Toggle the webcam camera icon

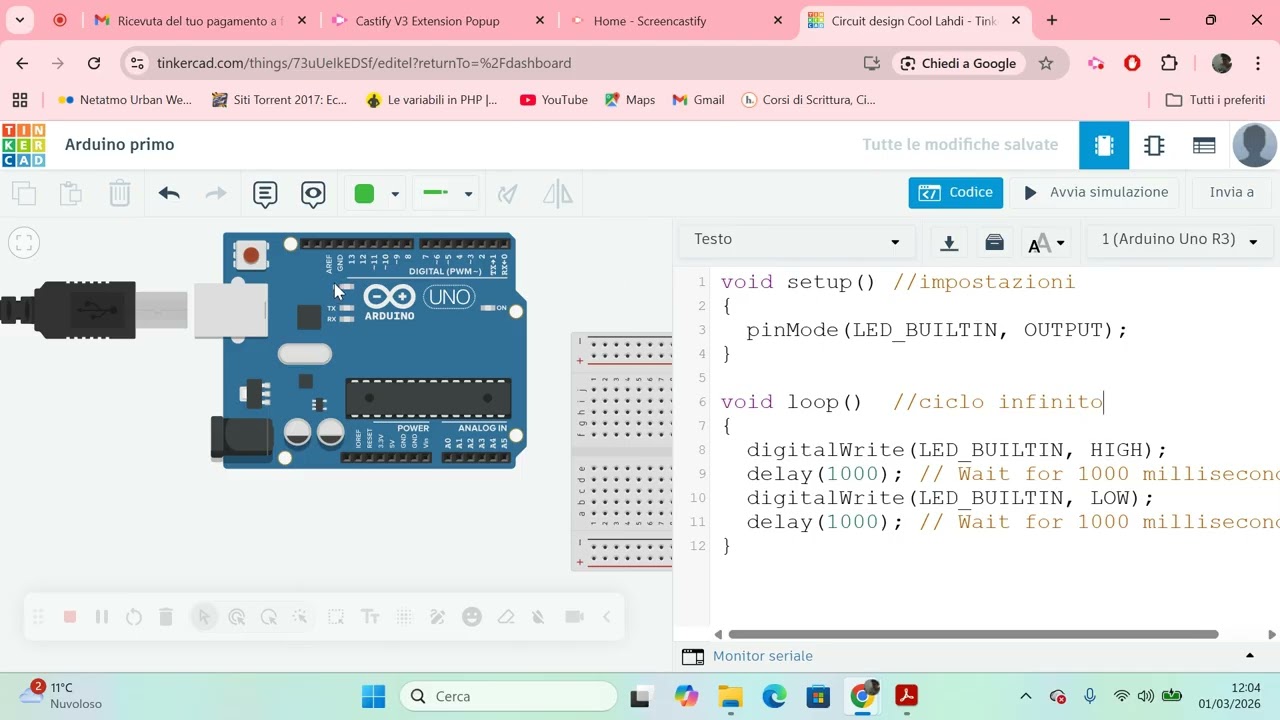(x=574, y=617)
